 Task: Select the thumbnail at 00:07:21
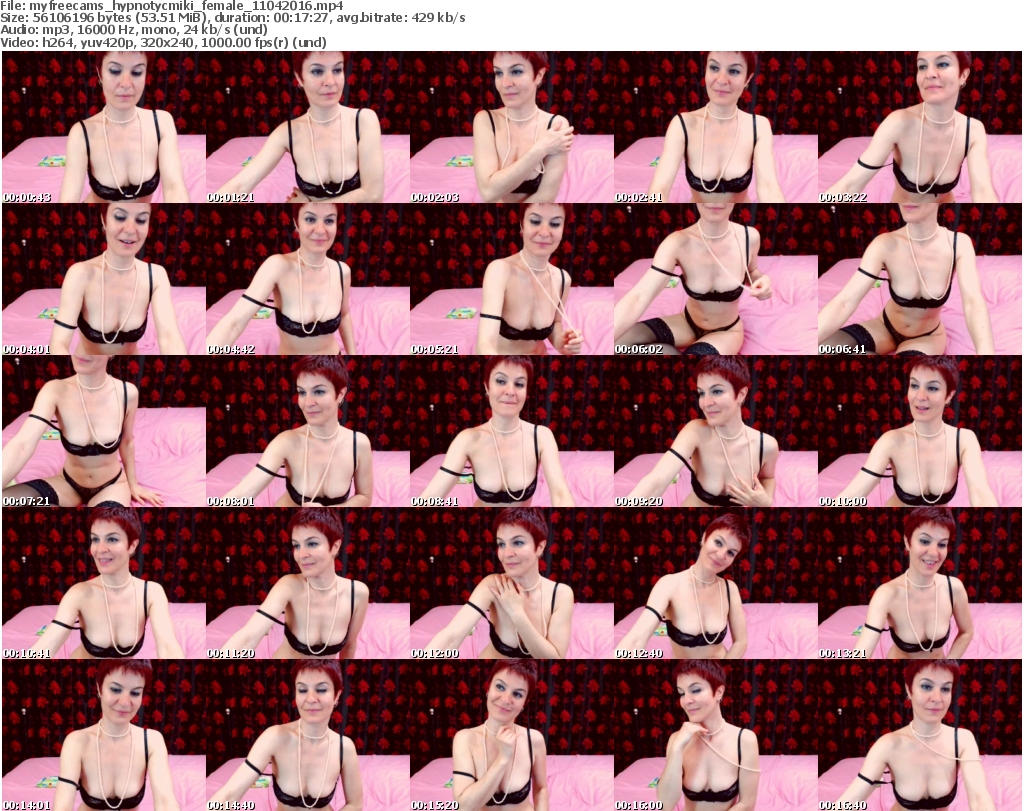tap(104, 431)
